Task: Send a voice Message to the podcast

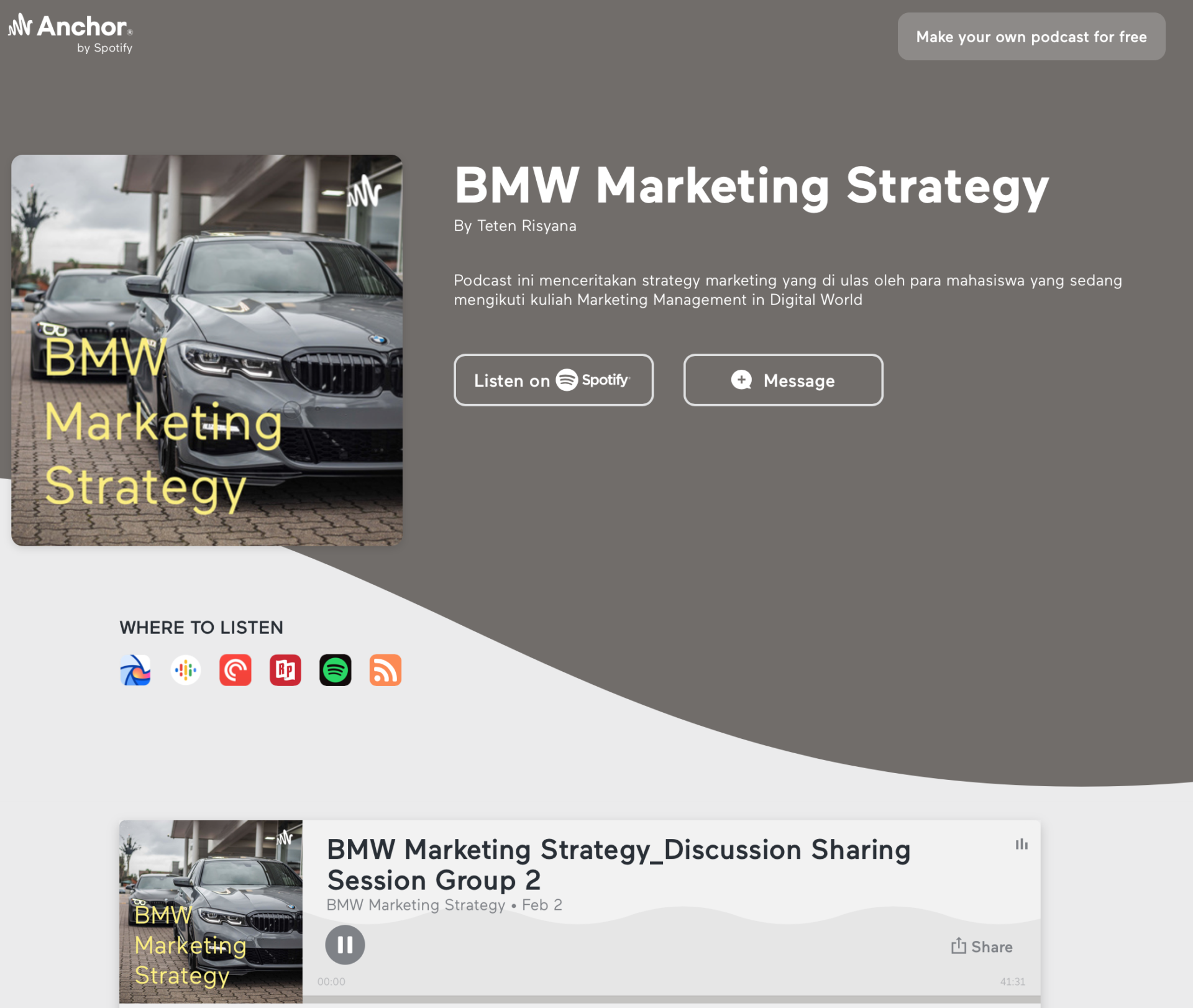Action: [783, 380]
